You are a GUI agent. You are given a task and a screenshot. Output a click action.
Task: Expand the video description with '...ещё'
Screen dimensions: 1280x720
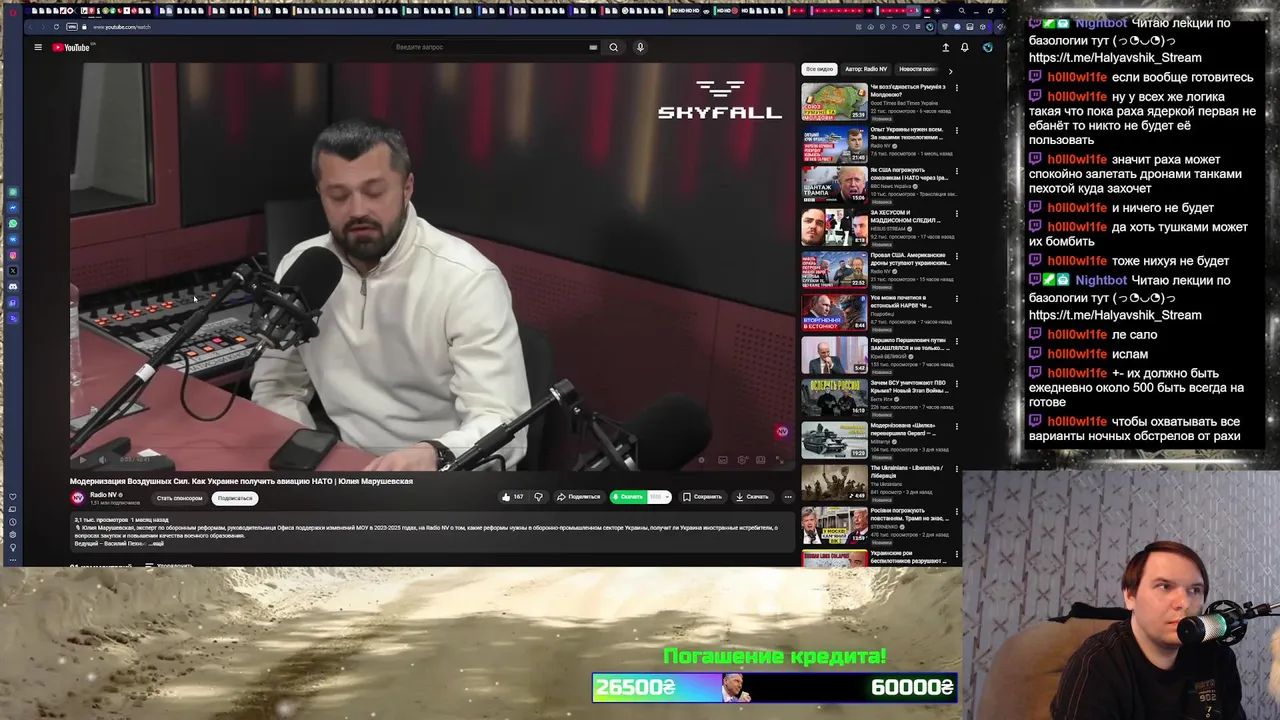coord(157,543)
